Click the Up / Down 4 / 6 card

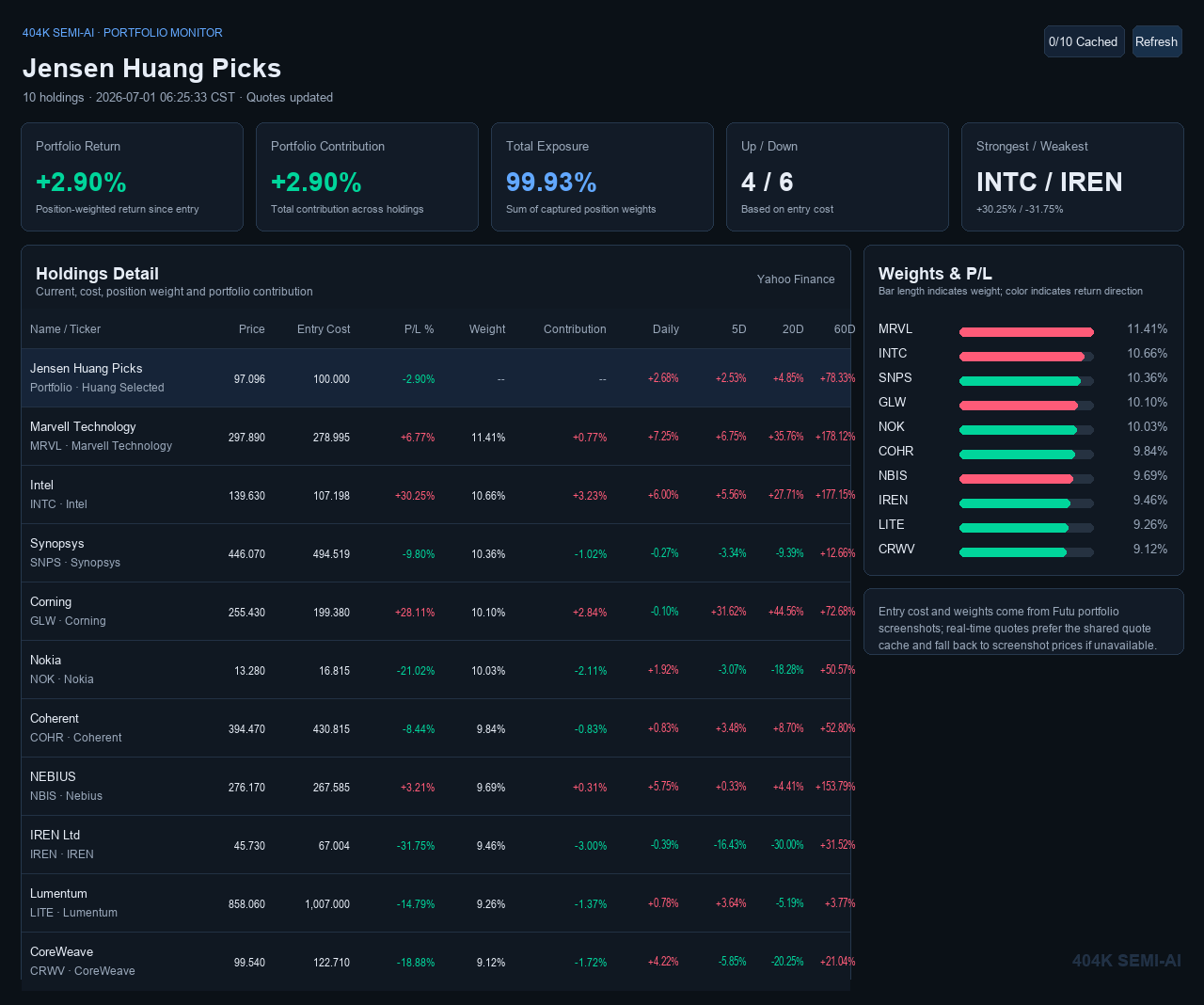[x=837, y=177]
